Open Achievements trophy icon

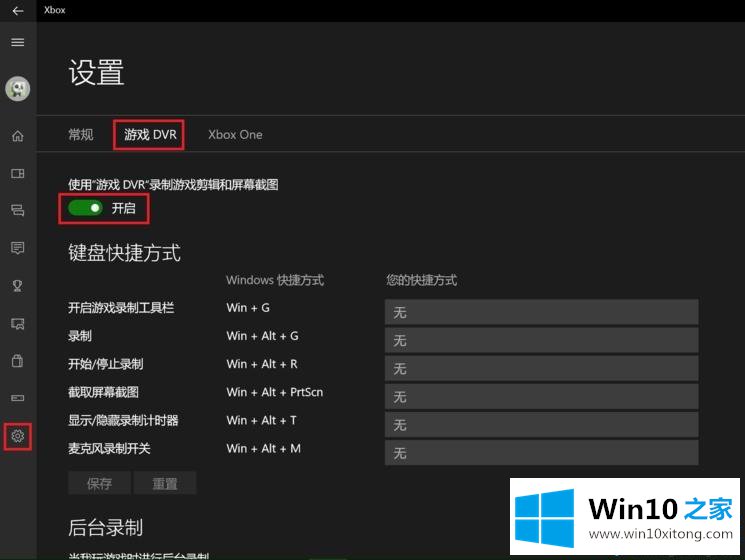point(17,285)
